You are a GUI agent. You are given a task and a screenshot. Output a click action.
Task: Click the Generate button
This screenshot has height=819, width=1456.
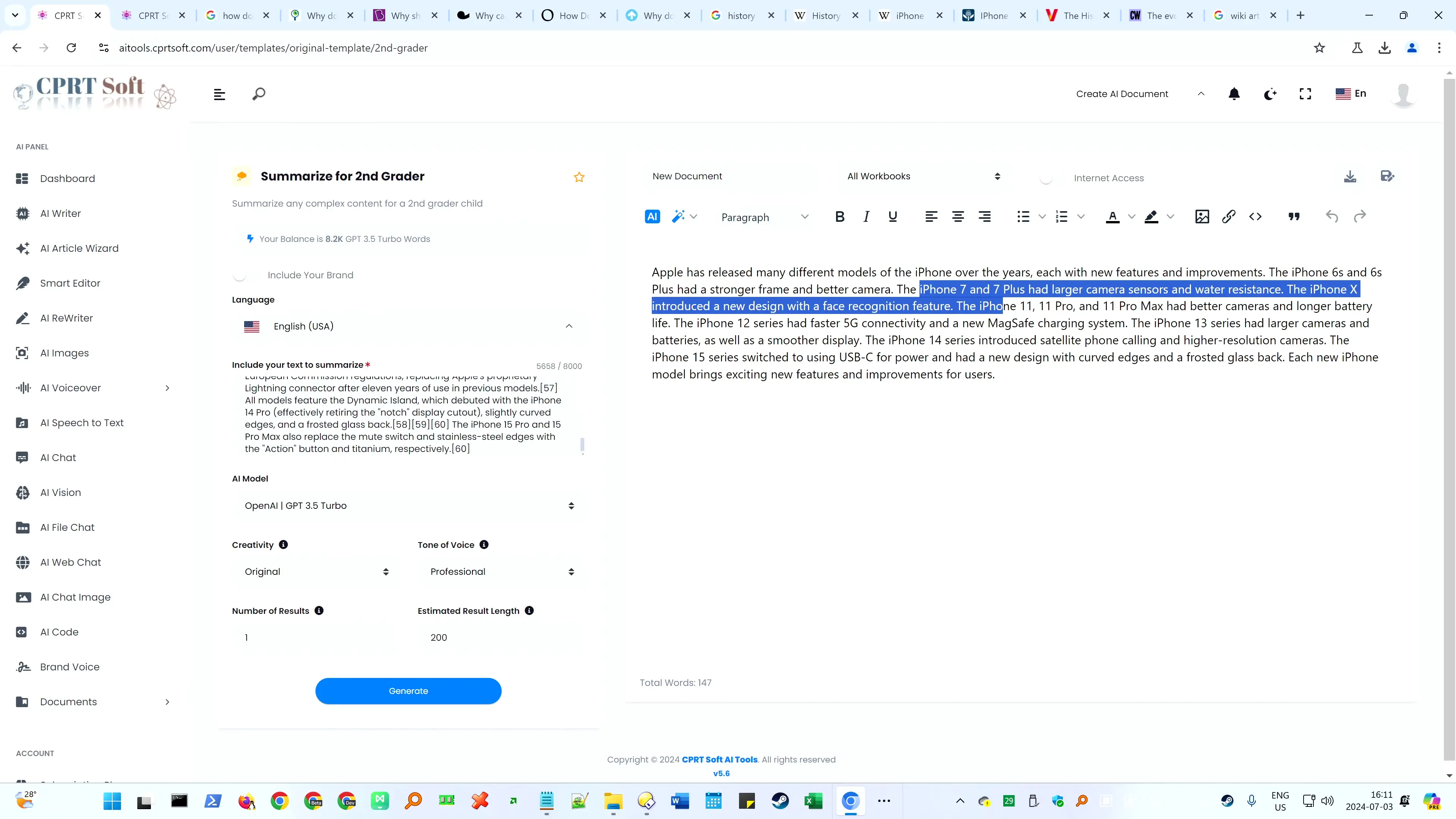(x=408, y=691)
